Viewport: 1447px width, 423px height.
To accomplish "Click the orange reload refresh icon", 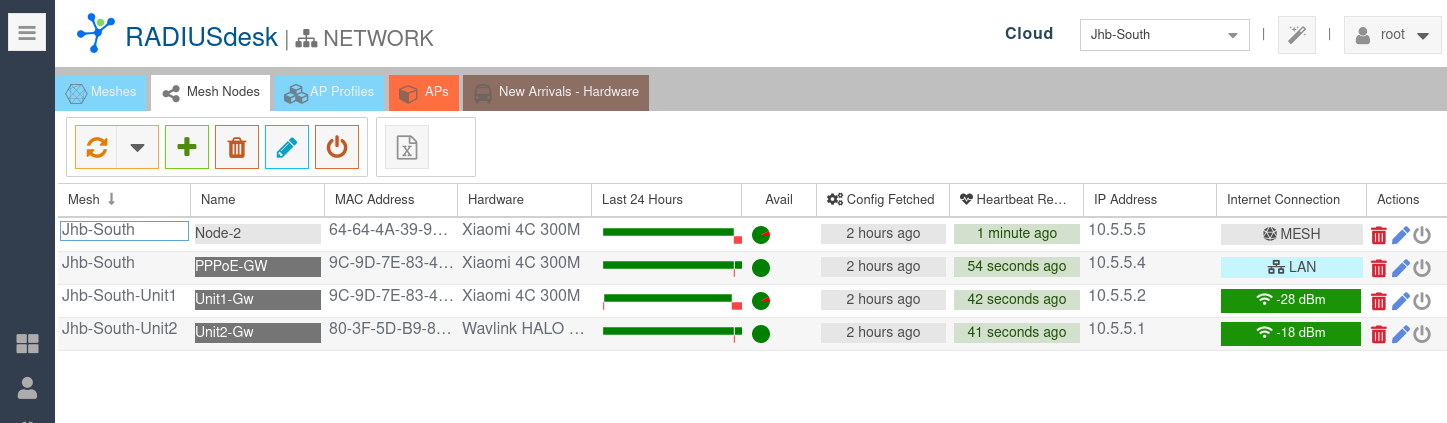I will (x=97, y=147).
